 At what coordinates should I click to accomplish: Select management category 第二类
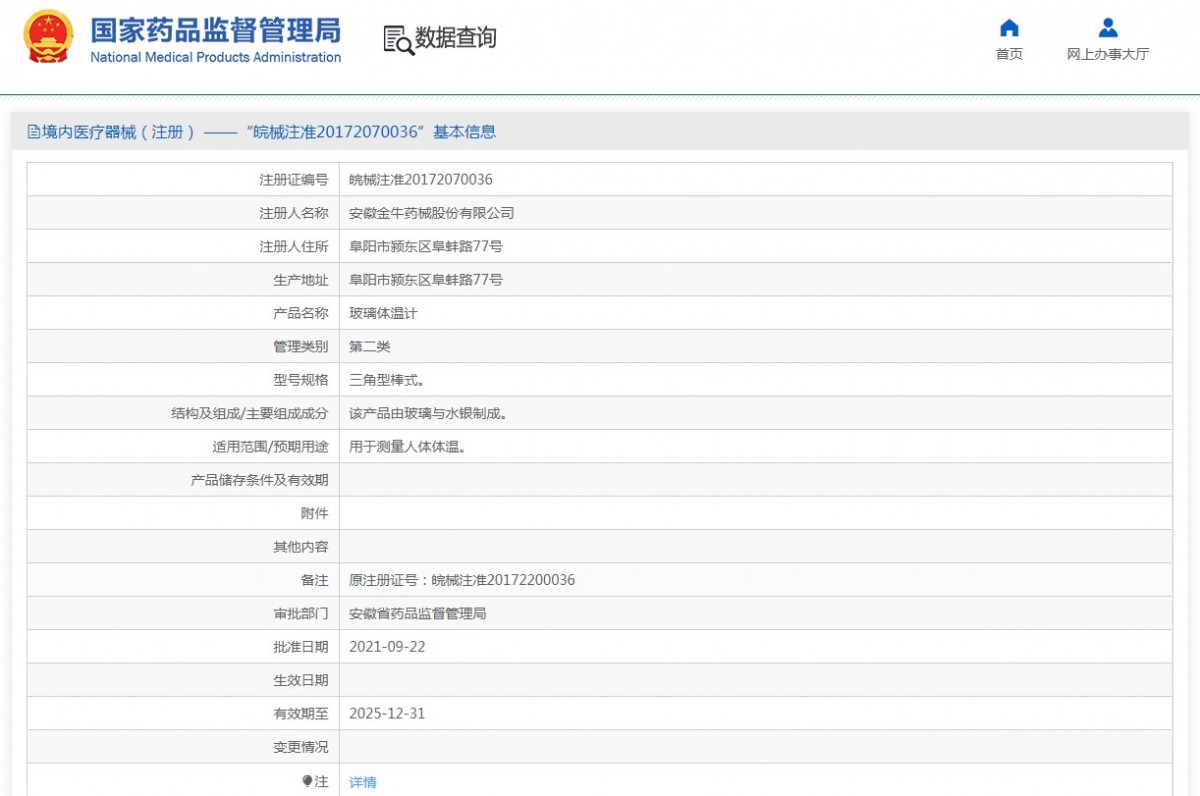pos(370,346)
